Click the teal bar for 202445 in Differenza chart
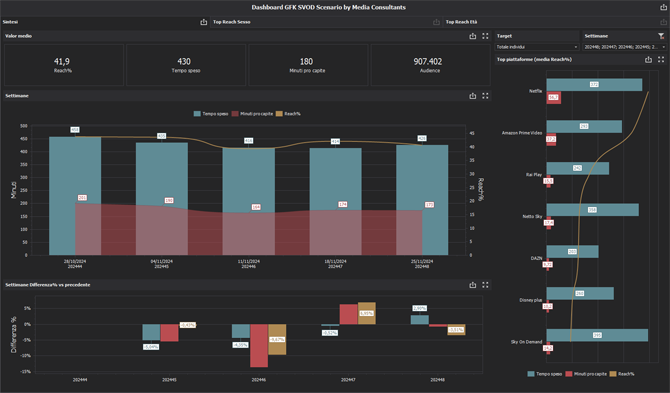This screenshot has height=393, width=670. (x=151, y=332)
